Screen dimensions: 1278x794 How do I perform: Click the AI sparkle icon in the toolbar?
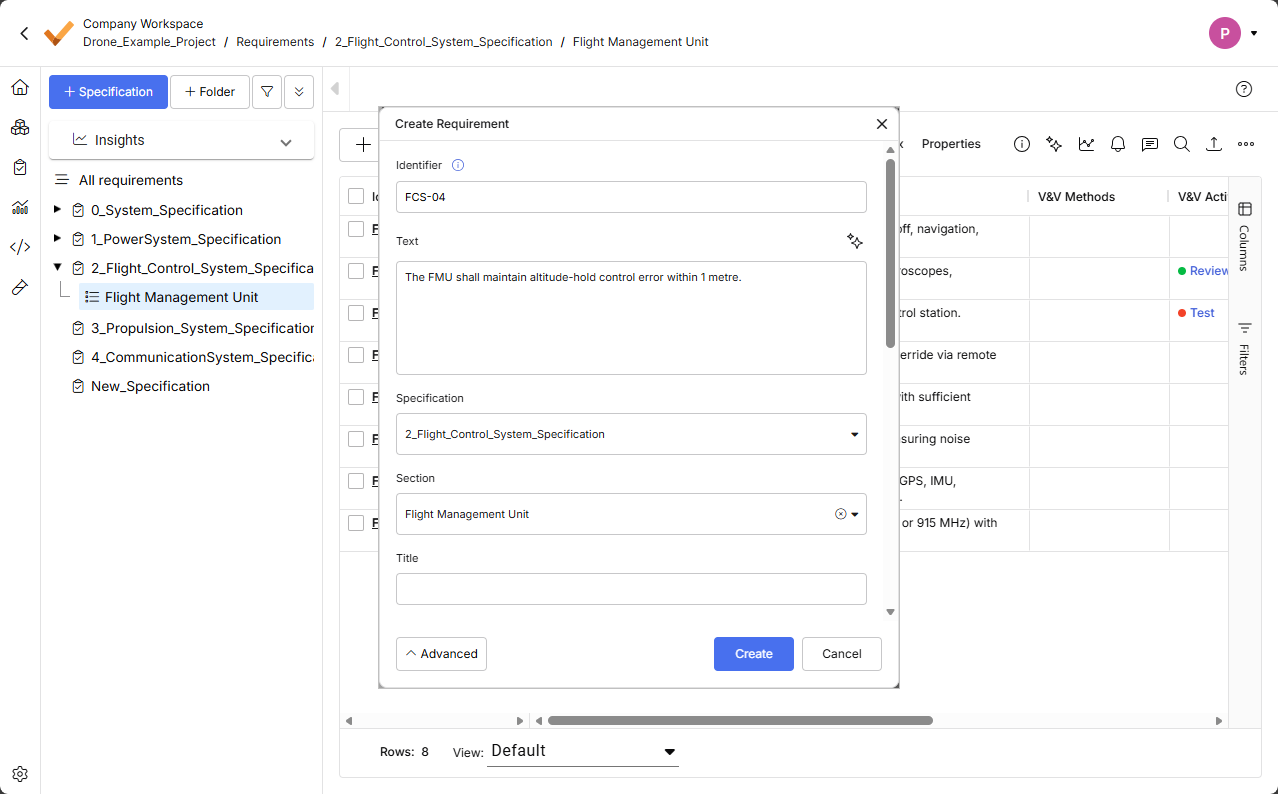1053,144
